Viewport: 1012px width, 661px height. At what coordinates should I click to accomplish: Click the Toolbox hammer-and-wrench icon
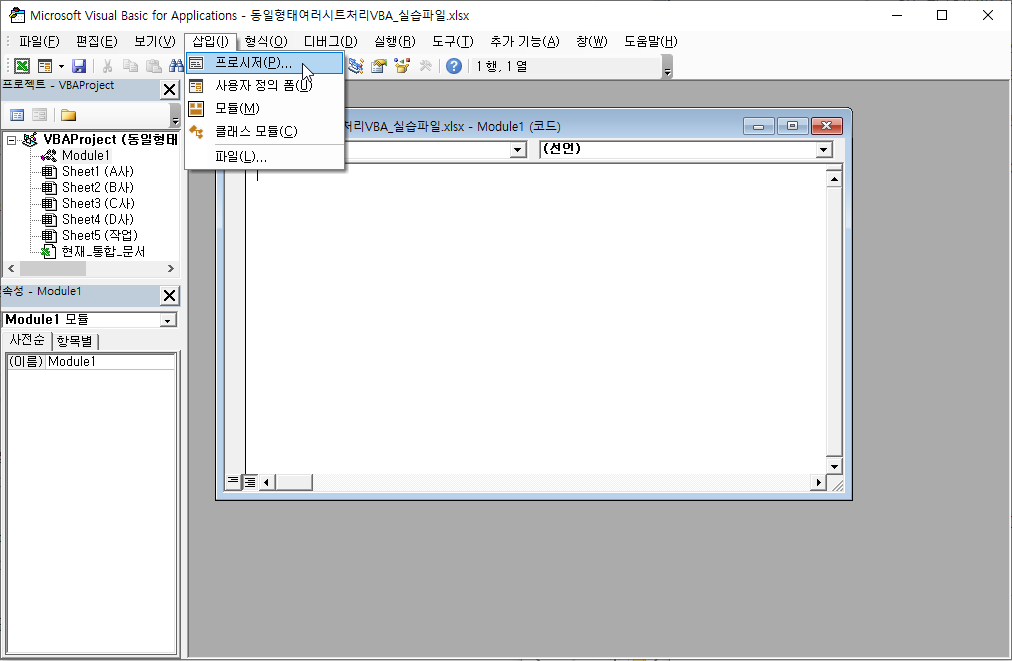pyautogui.click(x=425, y=66)
